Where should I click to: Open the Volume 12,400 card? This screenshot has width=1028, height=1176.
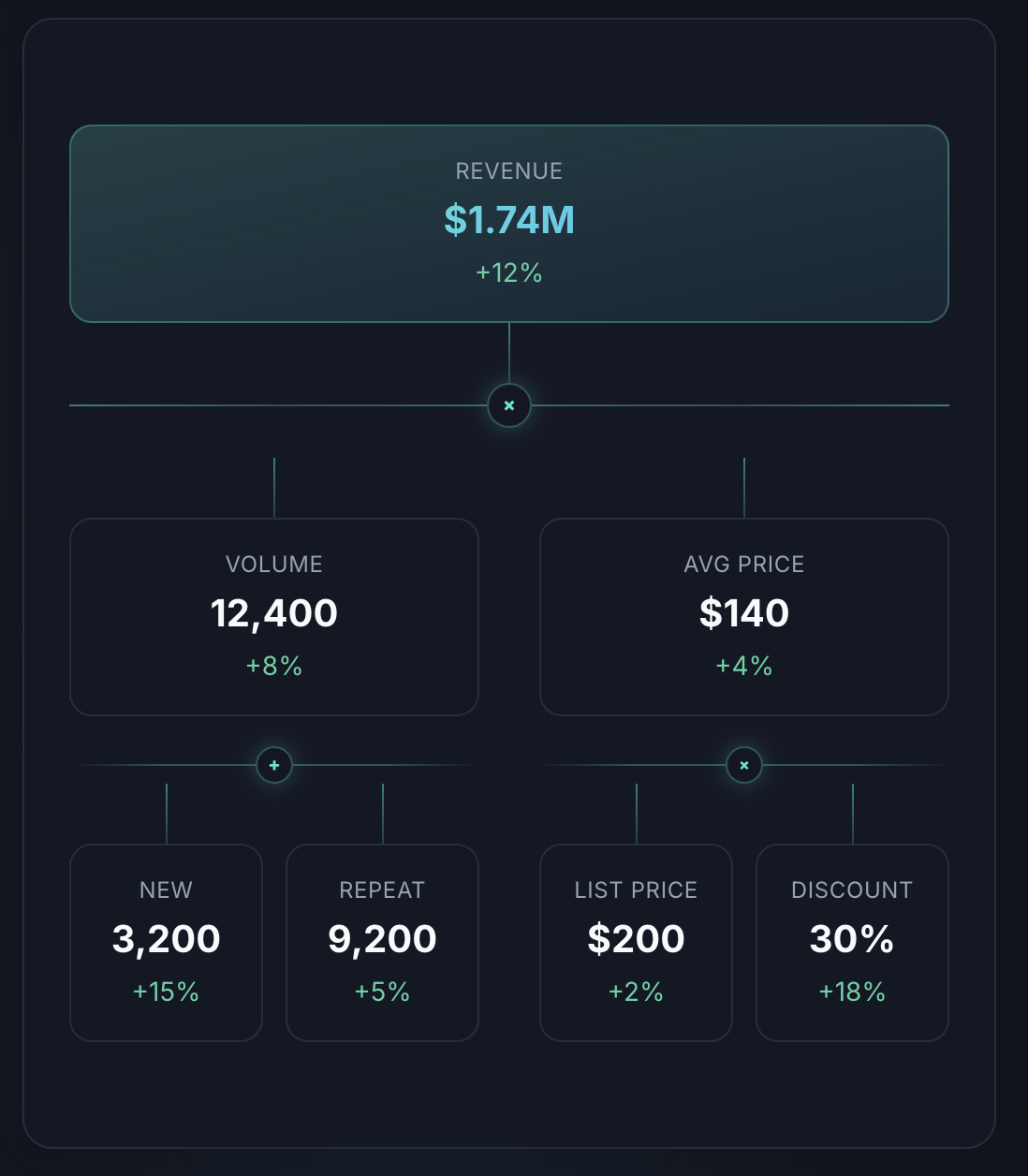[274, 617]
